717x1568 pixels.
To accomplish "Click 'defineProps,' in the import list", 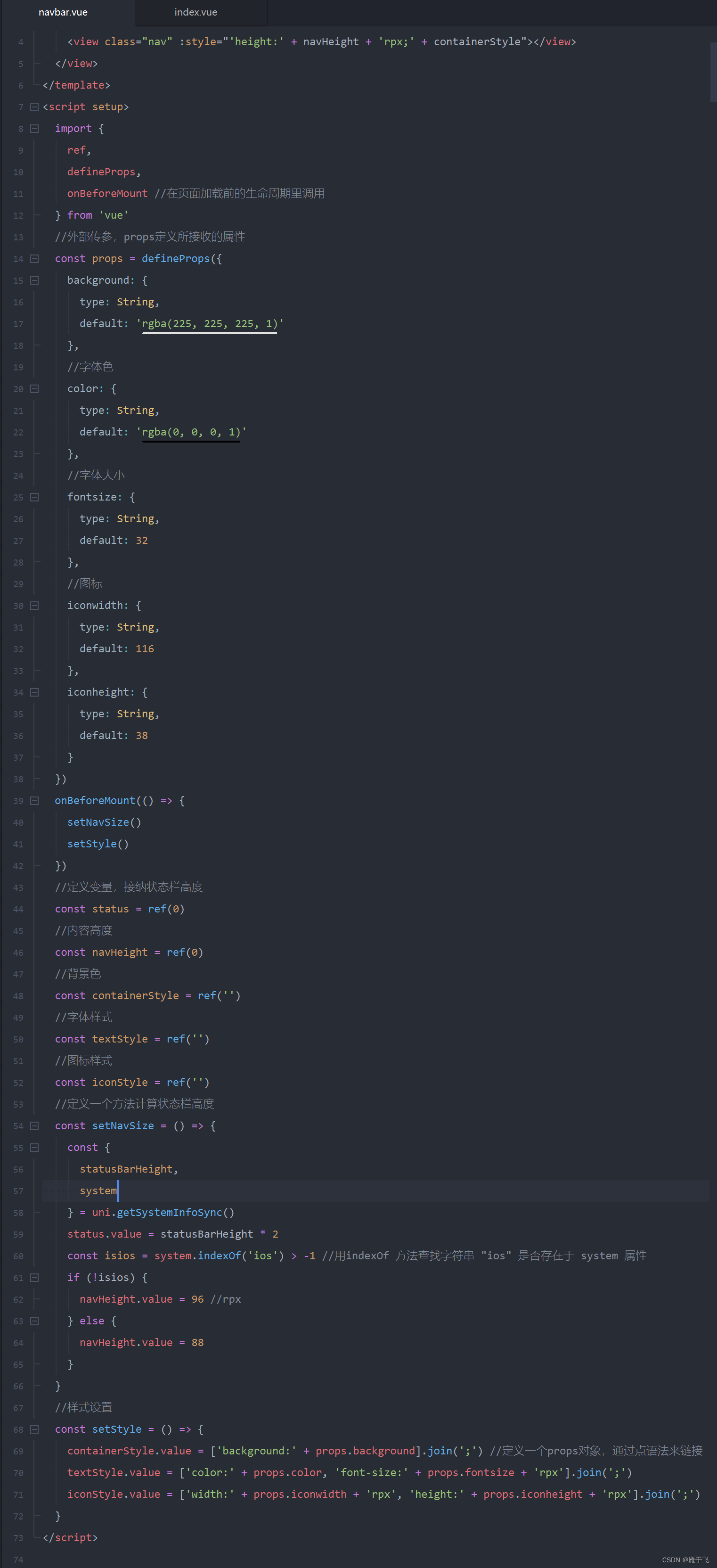I will [104, 172].
